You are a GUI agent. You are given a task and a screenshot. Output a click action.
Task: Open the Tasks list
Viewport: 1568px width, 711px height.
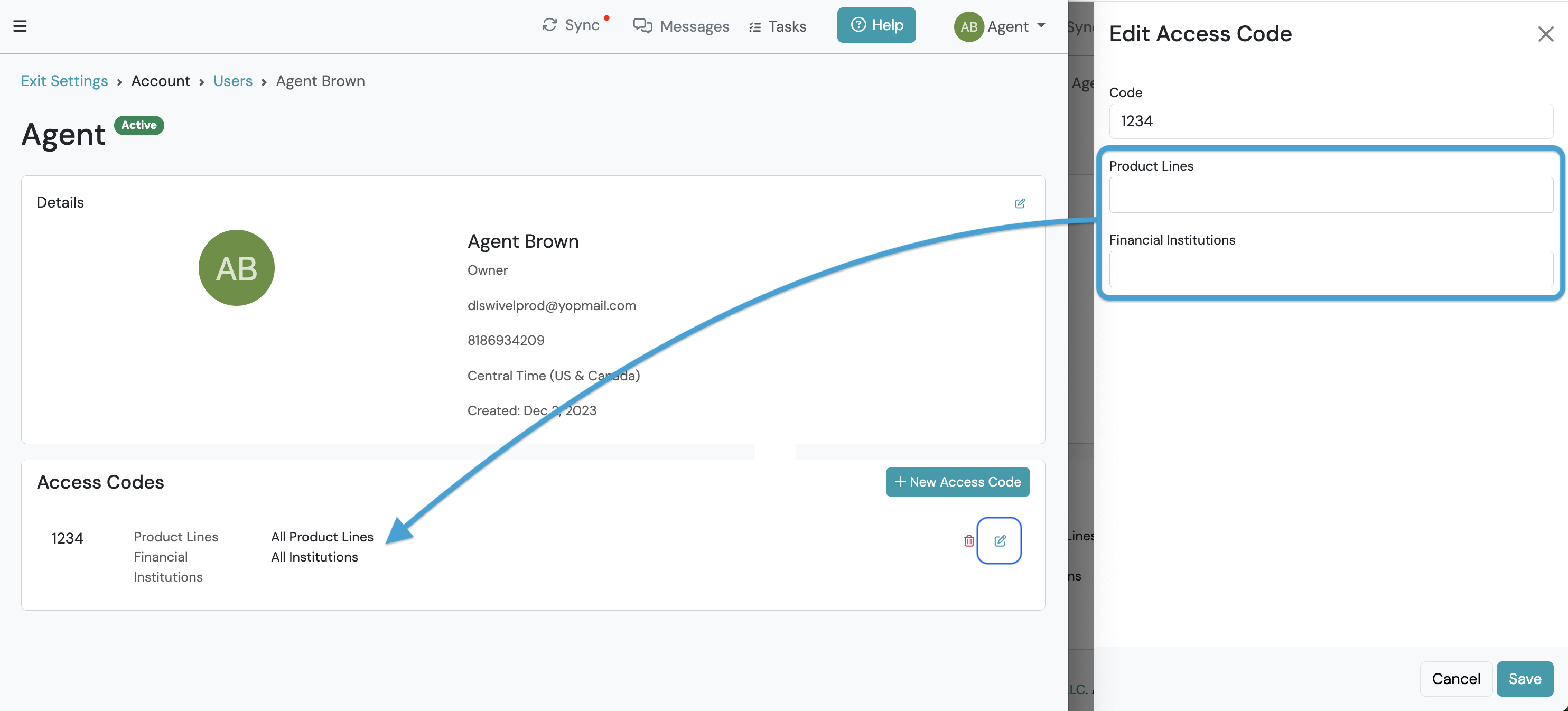click(x=777, y=26)
